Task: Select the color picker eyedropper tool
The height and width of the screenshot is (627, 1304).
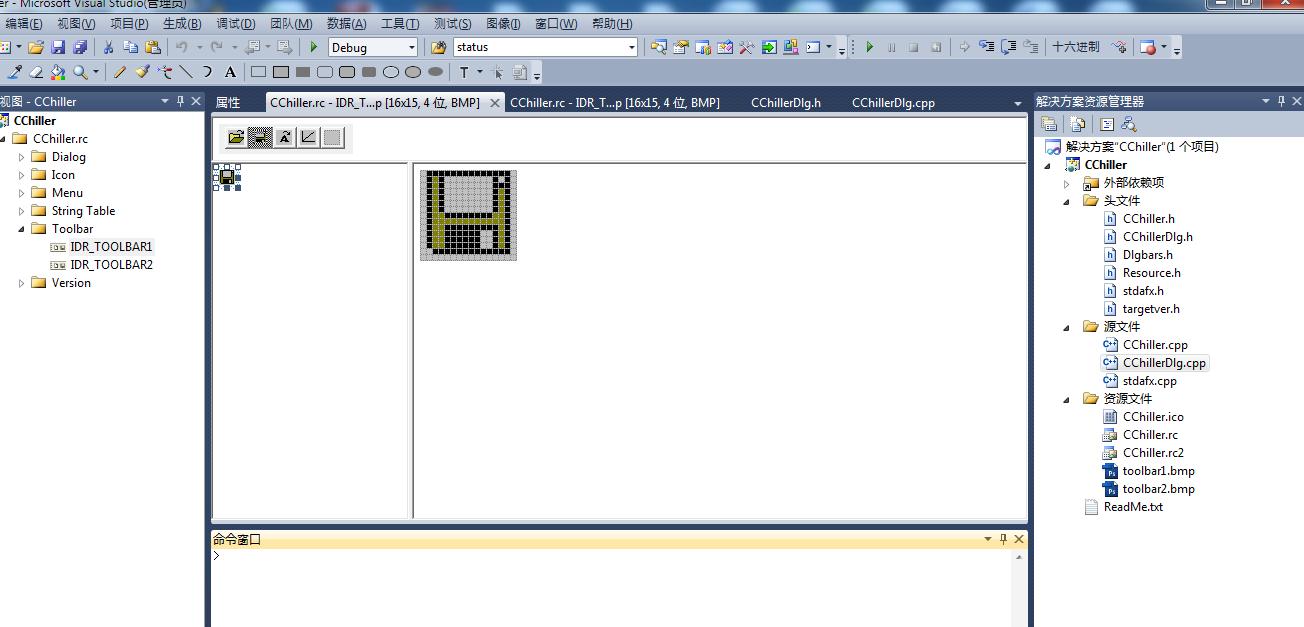Action: [15, 72]
